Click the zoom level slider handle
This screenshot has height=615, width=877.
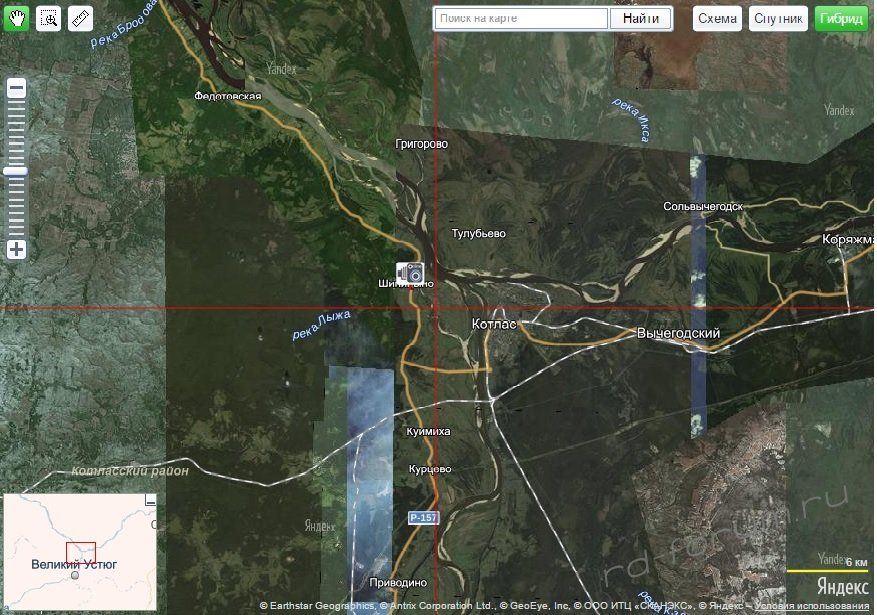(x=16, y=171)
